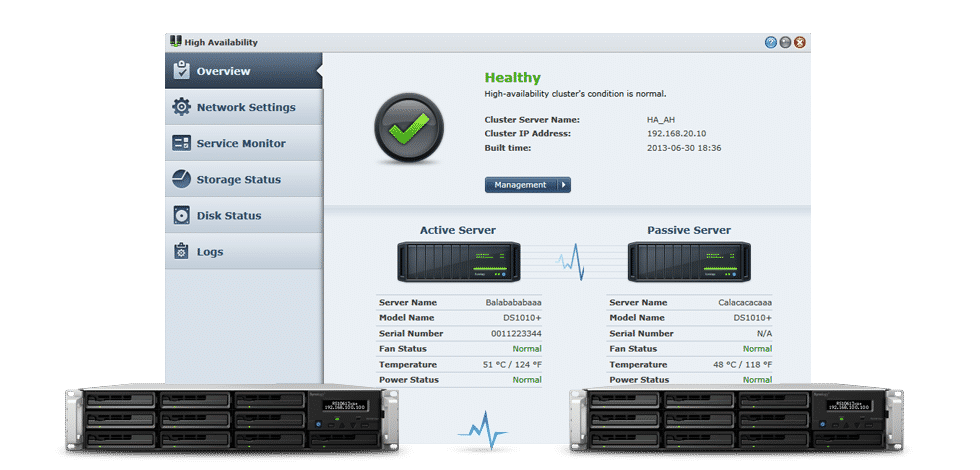Click the passive server Power Status Normal value
This screenshot has height=470, width=980.
(758, 379)
